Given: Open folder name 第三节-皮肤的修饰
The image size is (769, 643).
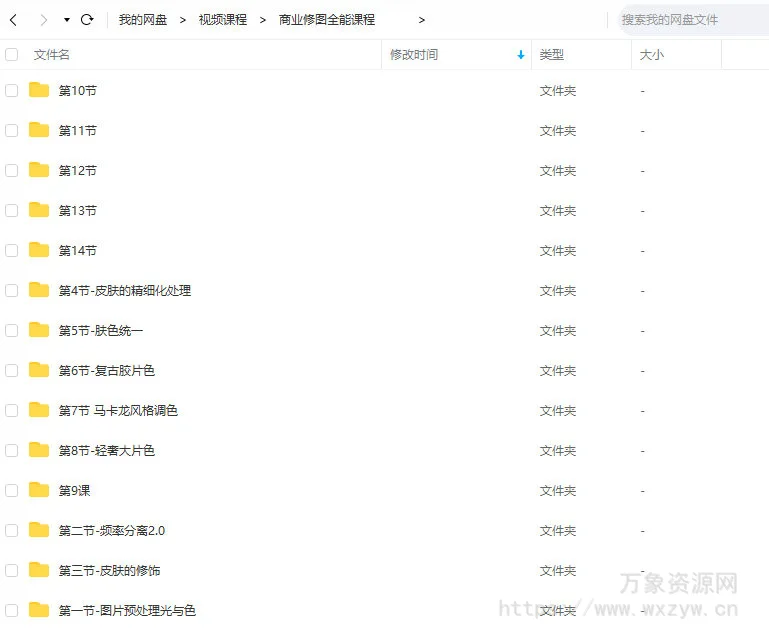Looking at the screenshot, I should pyautogui.click(x=109, y=570).
